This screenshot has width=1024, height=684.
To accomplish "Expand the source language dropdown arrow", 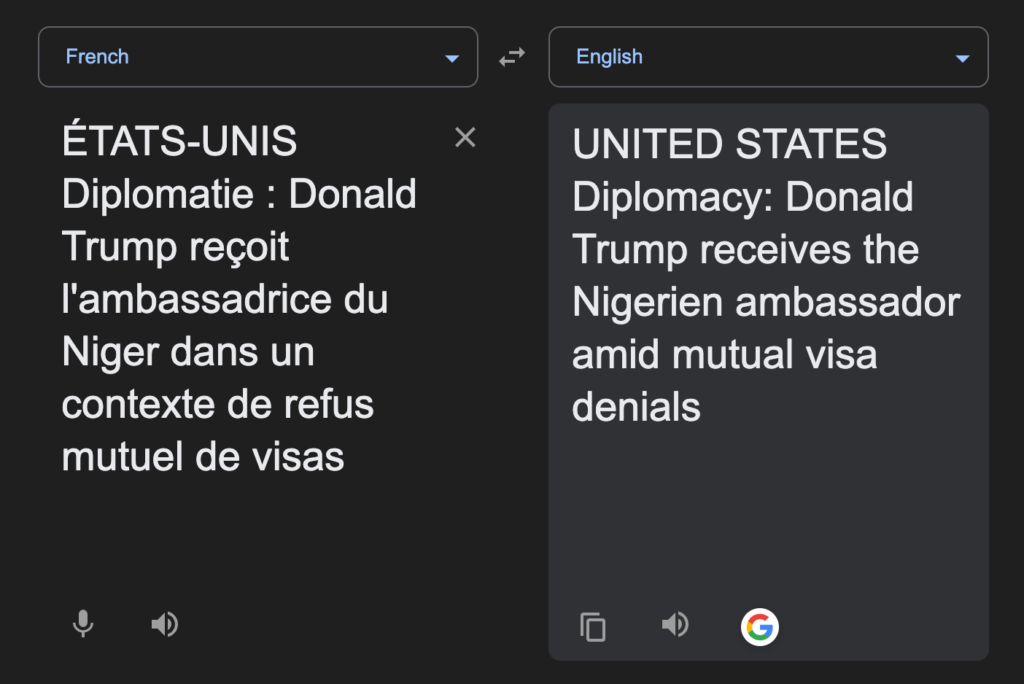I will tap(452, 58).
